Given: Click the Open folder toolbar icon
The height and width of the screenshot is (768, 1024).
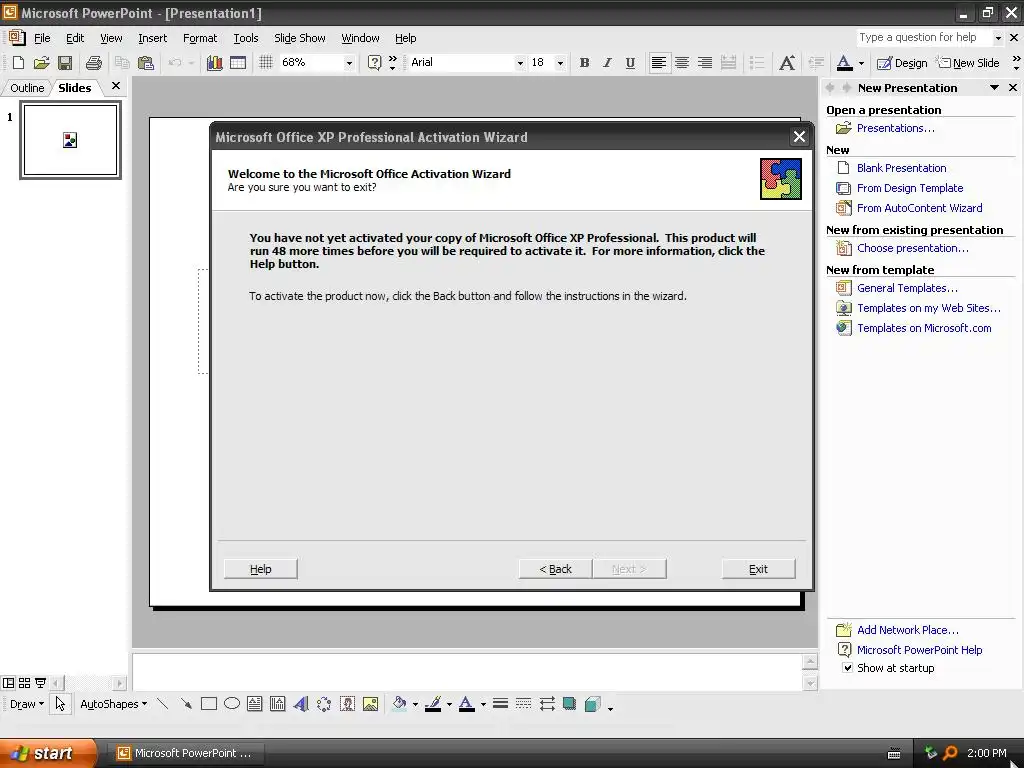Looking at the screenshot, I should pyautogui.click(x=42, y=63).
